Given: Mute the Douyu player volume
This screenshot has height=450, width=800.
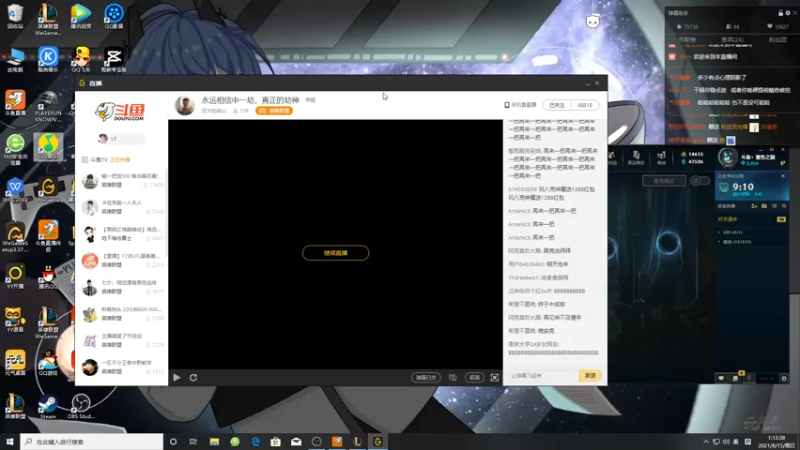Looking at the screenshot, I should click(x=453, y=378).
